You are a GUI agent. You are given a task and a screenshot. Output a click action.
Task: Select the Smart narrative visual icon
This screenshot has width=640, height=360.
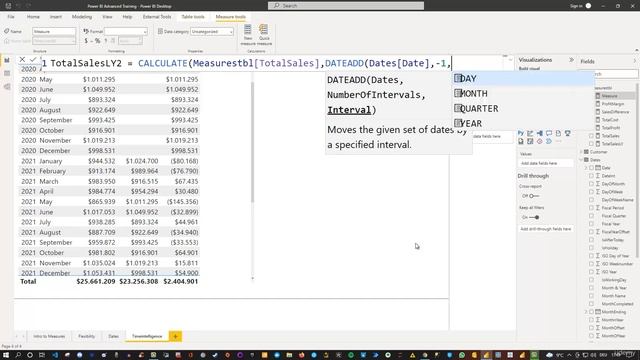(x=558, y=133)
